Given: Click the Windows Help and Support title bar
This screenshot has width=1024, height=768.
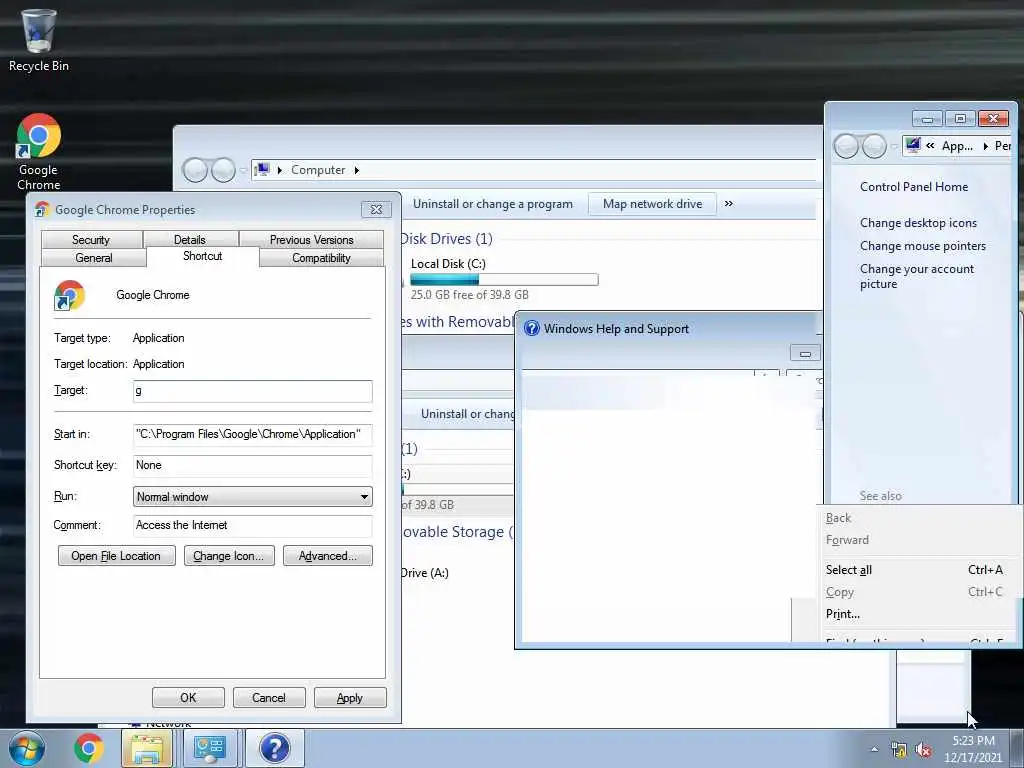Looking at the screenshot, I should 669,328.
